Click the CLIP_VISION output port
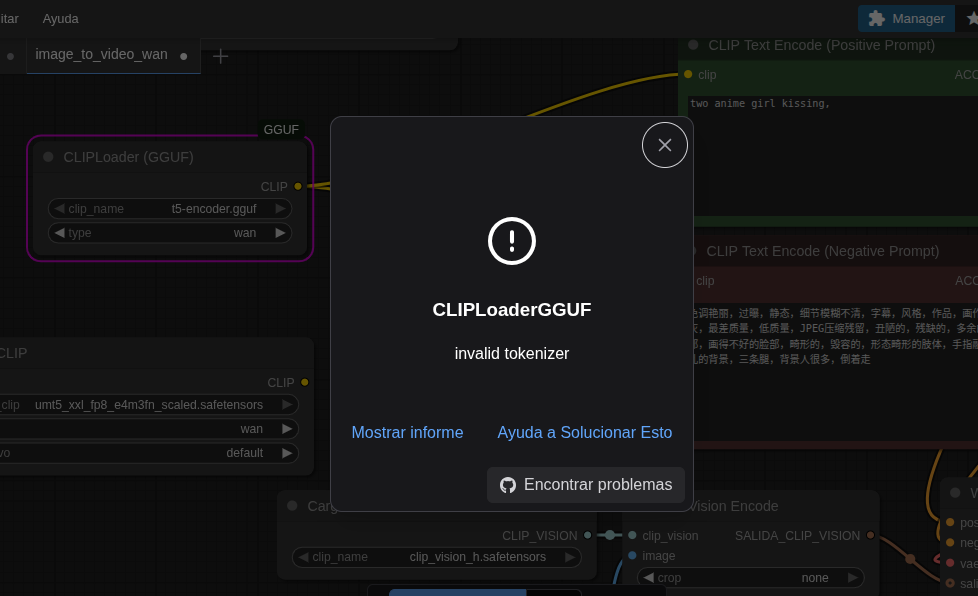The width and height of the screenshot is (978, 596). [x=588, y=535]
